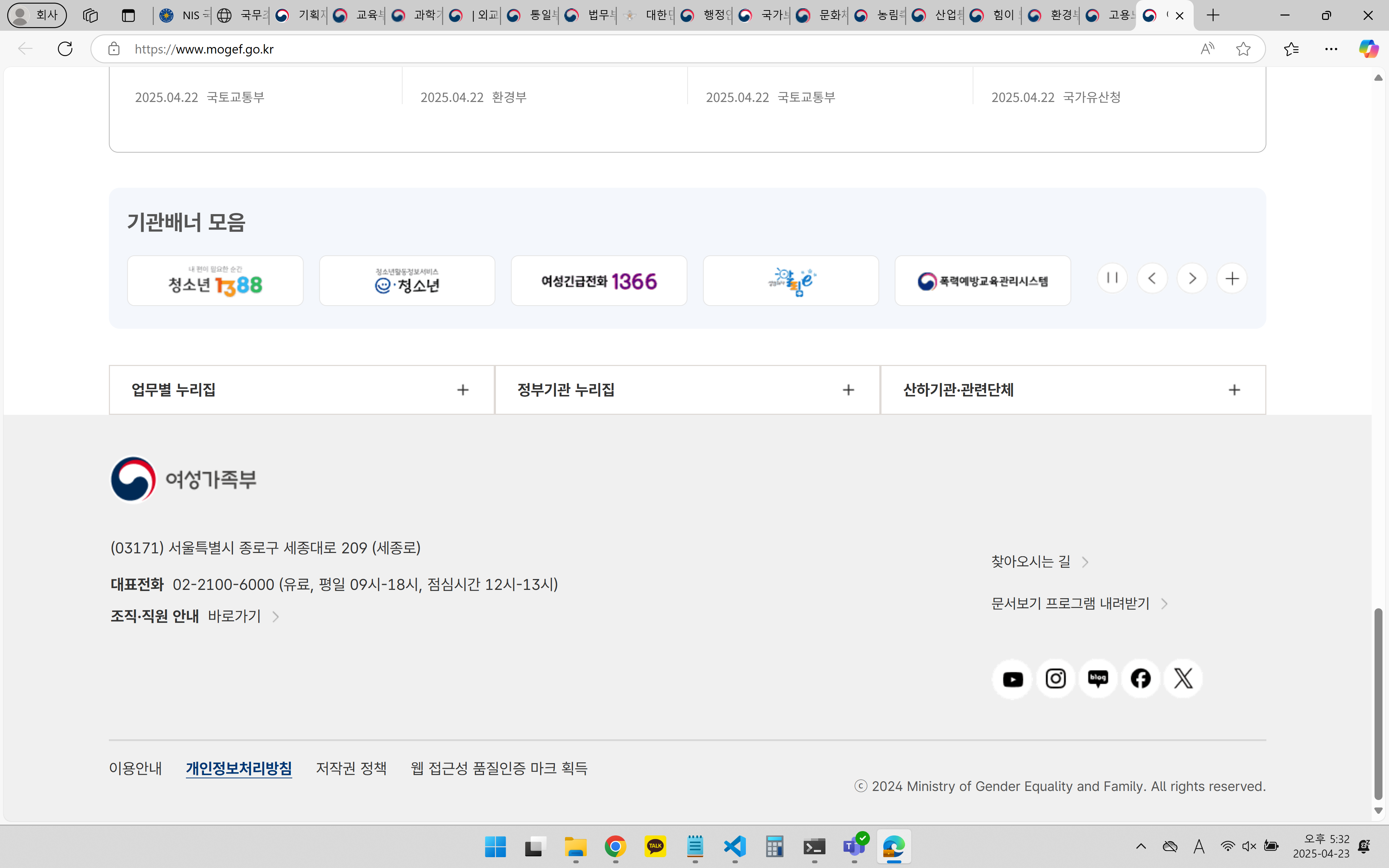Expand 정부기관 누리집 section

pyautogui.click(x=688, y=390)
